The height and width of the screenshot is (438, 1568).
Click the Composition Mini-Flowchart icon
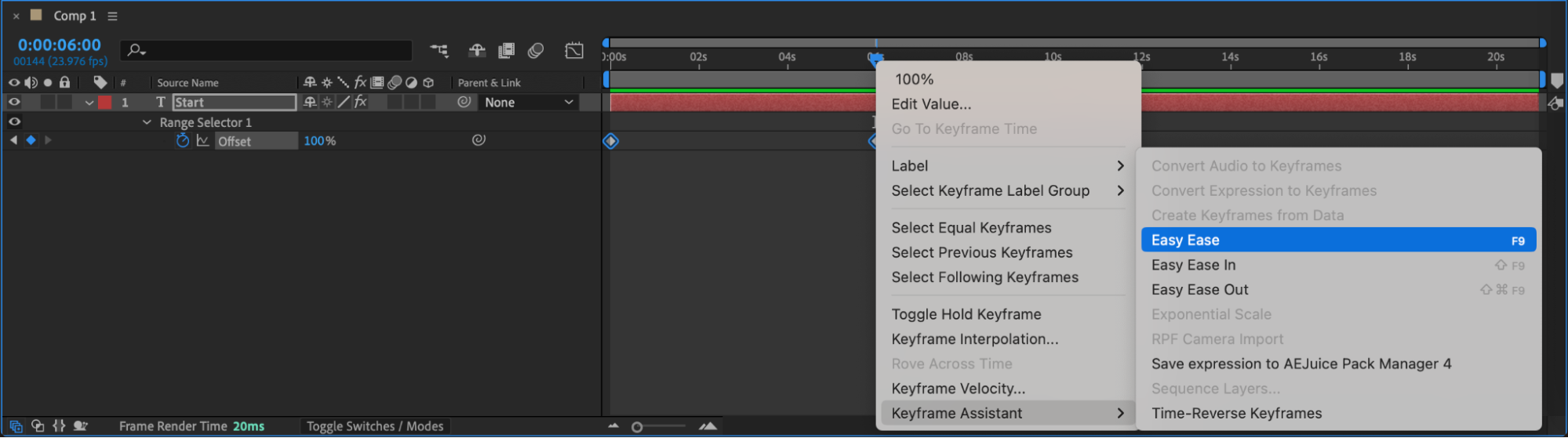(439, 51)
